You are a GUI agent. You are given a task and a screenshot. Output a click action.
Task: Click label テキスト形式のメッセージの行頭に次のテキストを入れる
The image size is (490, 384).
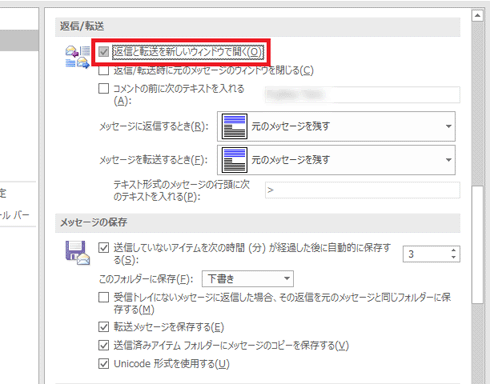(x=182, y=190)
